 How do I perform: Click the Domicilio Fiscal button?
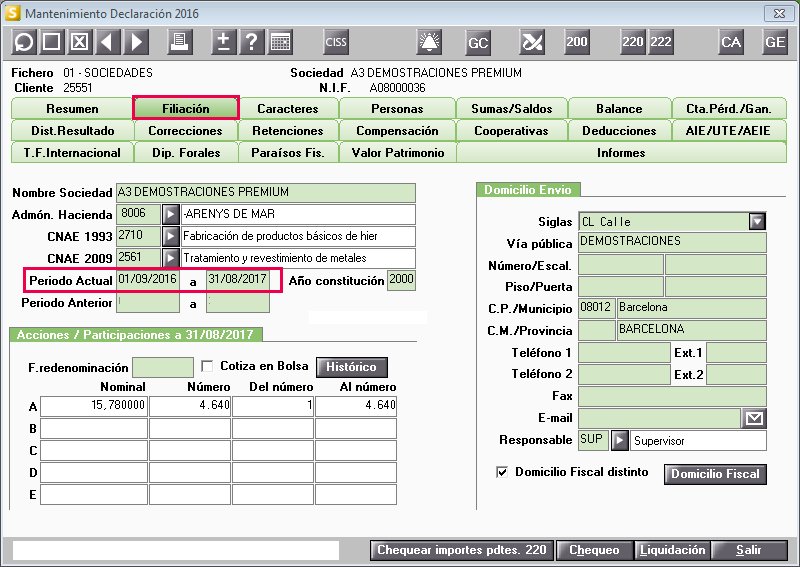tap(715, 474)
